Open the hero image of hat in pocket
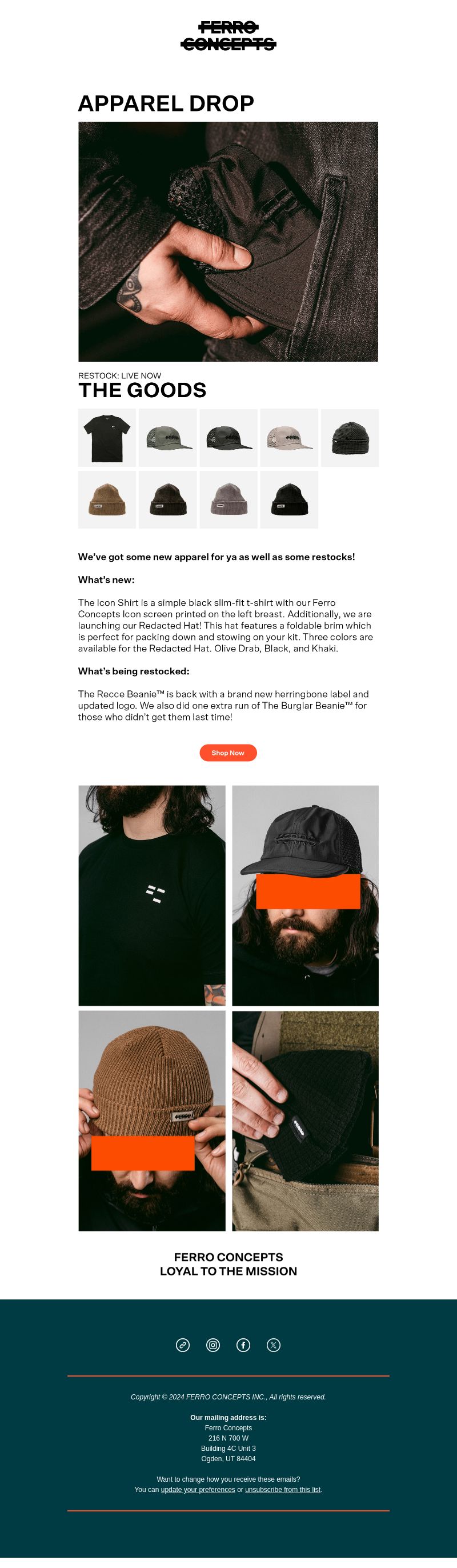 click(x=228, y=242)
